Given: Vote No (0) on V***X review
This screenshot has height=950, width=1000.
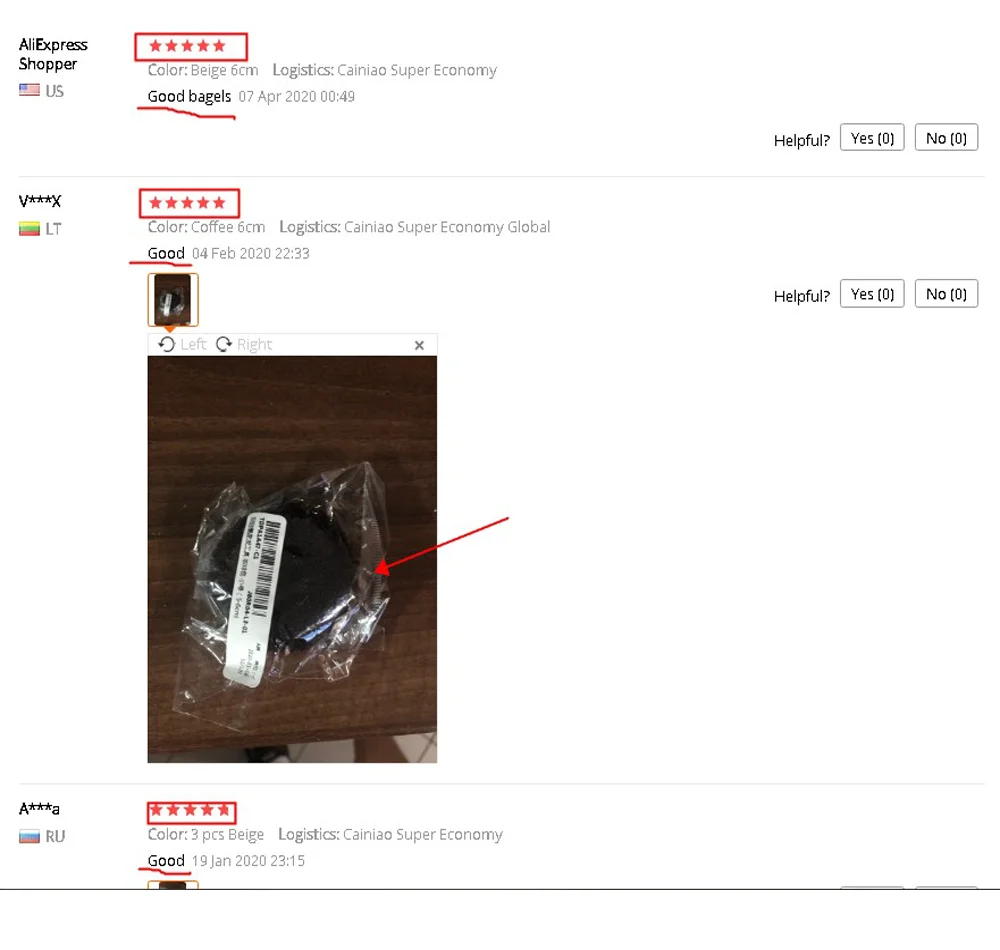Looking at the screenshot, I should tap(946, 294).
